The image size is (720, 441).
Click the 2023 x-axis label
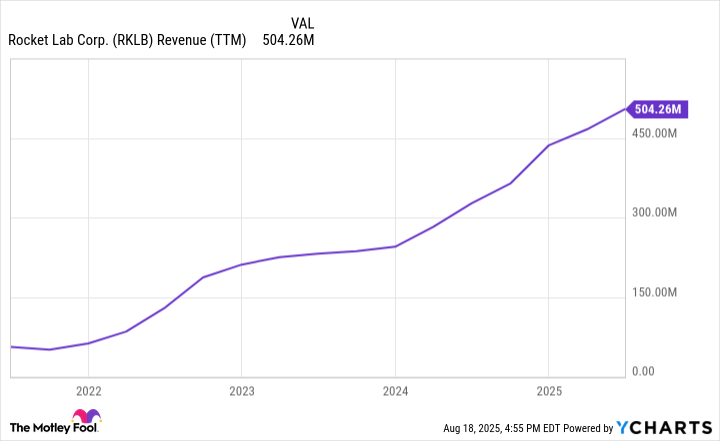coord(242,391)
